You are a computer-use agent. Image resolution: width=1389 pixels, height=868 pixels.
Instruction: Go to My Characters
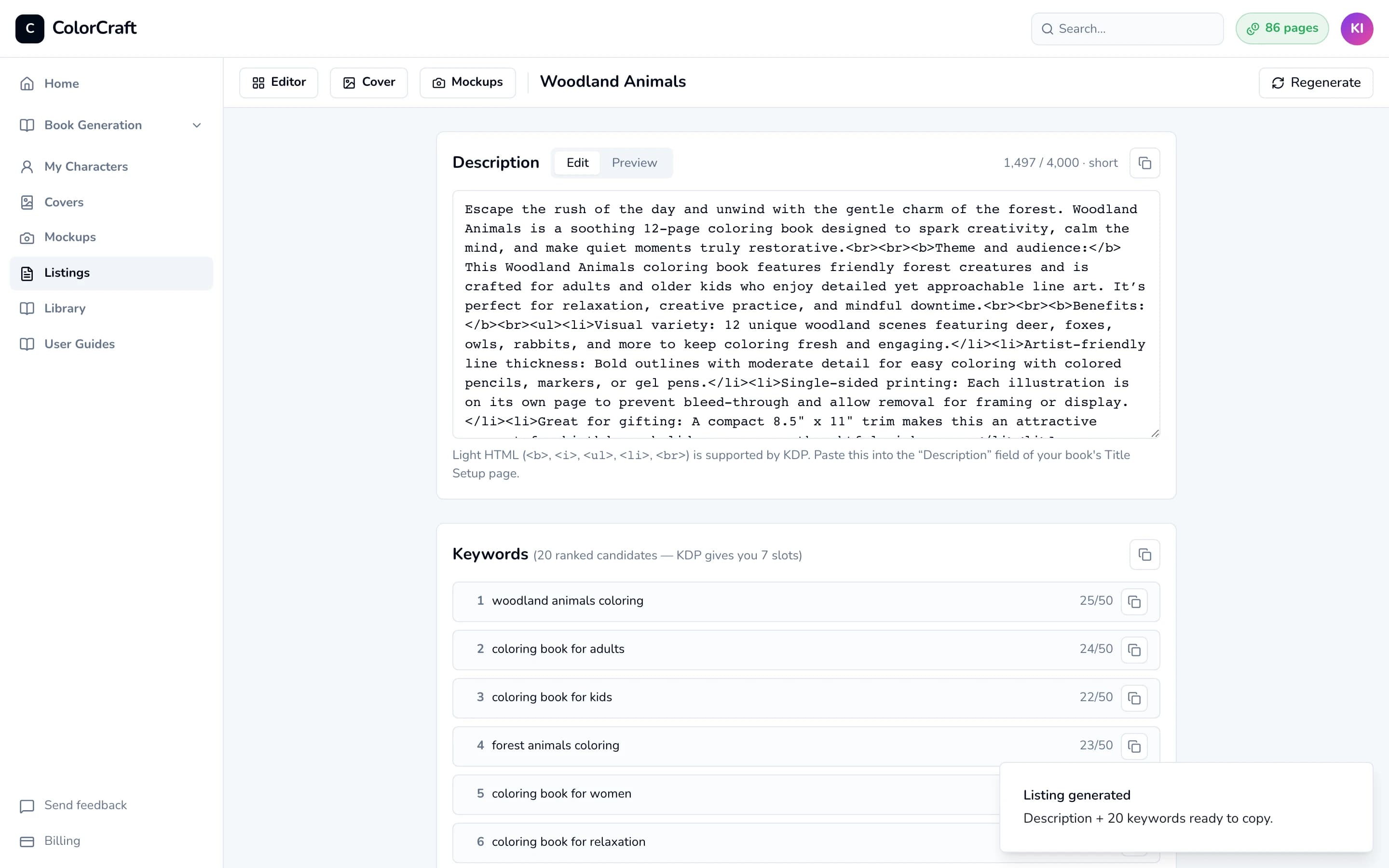click(111, 166)
